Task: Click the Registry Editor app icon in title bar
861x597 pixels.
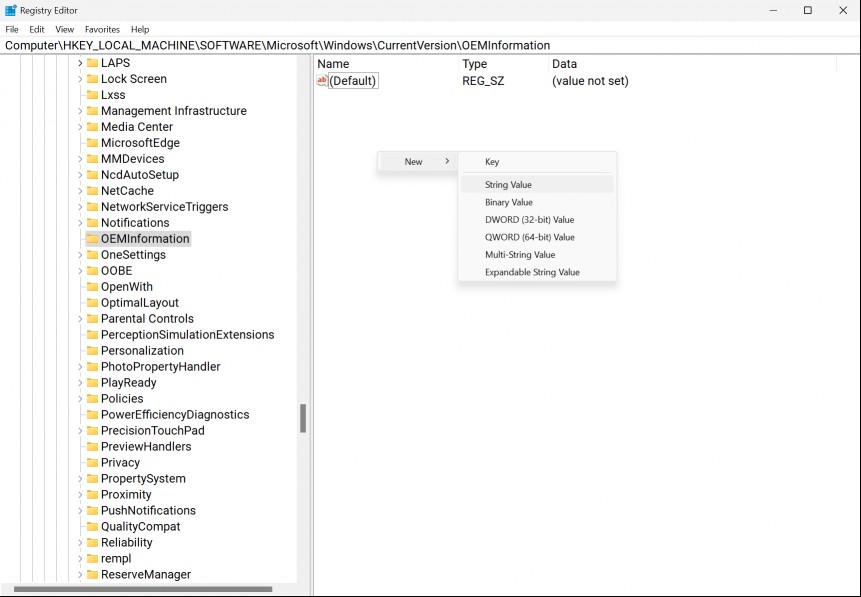Action: pos(10,10)
